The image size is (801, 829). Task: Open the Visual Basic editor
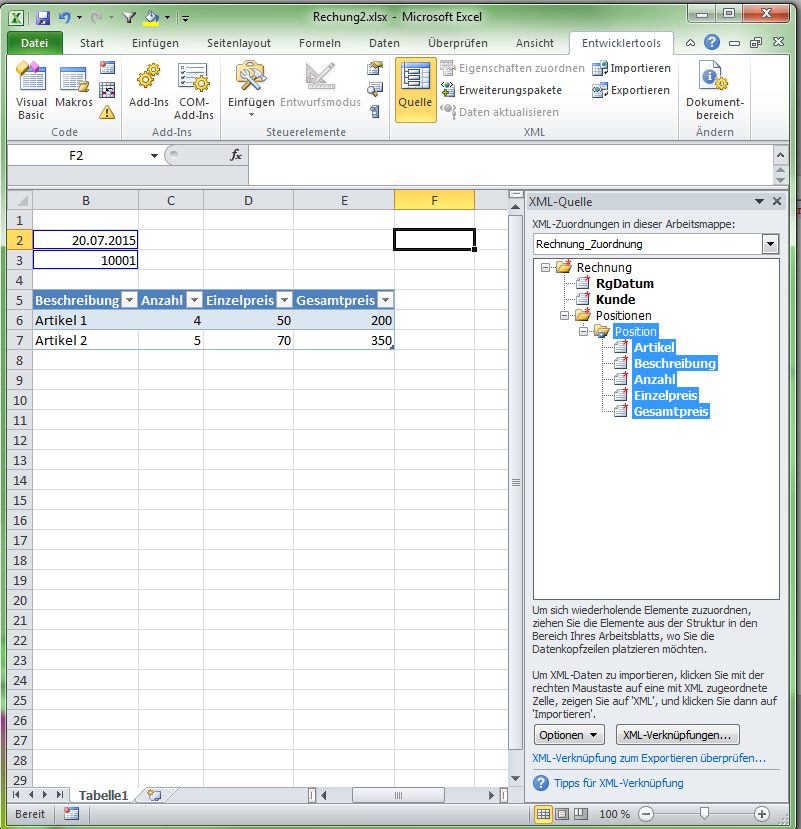[31, 90]
